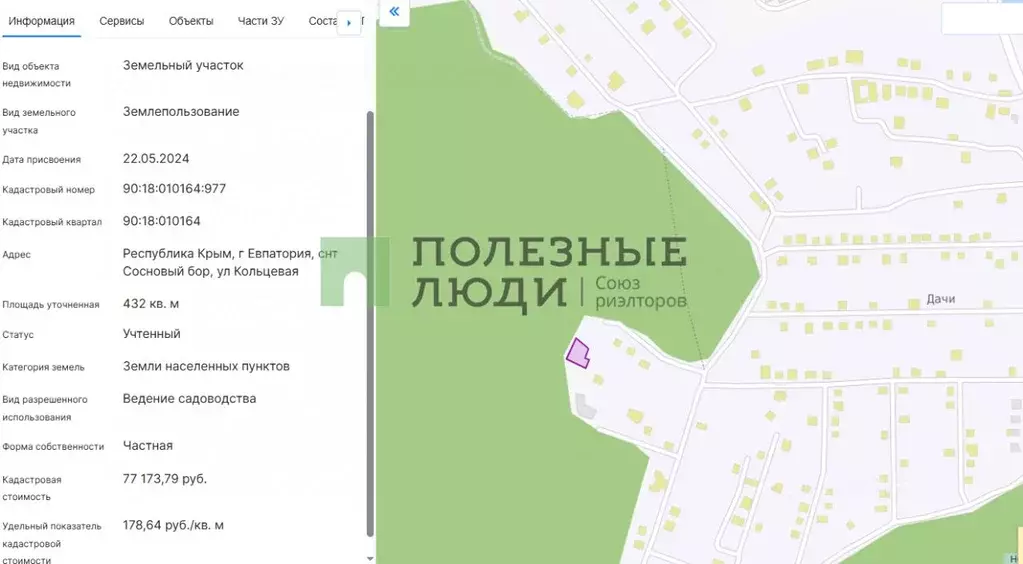Viewport: 1023px width, 564px height.
Task: Open the partially hidden Состав tab
Action: (x=323, y=21)
